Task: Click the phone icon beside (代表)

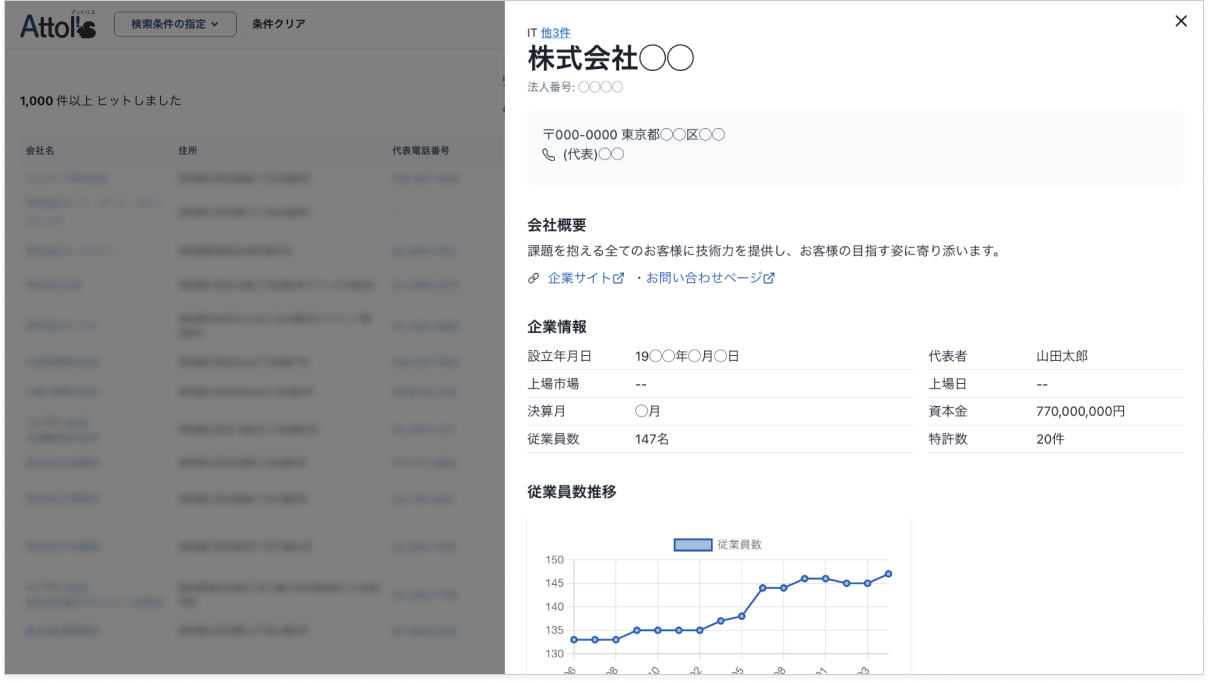Action: tap(548, 155)
